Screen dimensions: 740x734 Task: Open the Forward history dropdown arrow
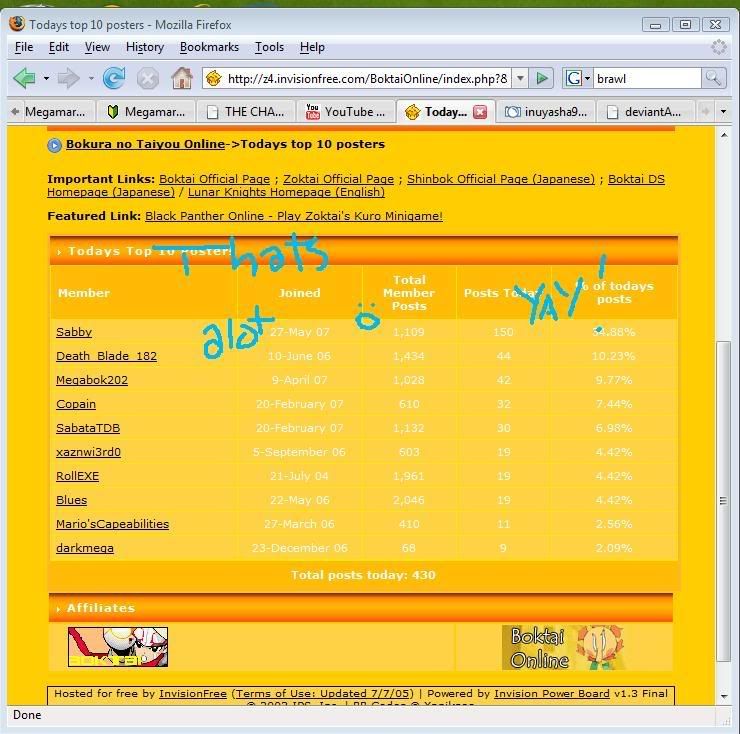click(91, 78)
